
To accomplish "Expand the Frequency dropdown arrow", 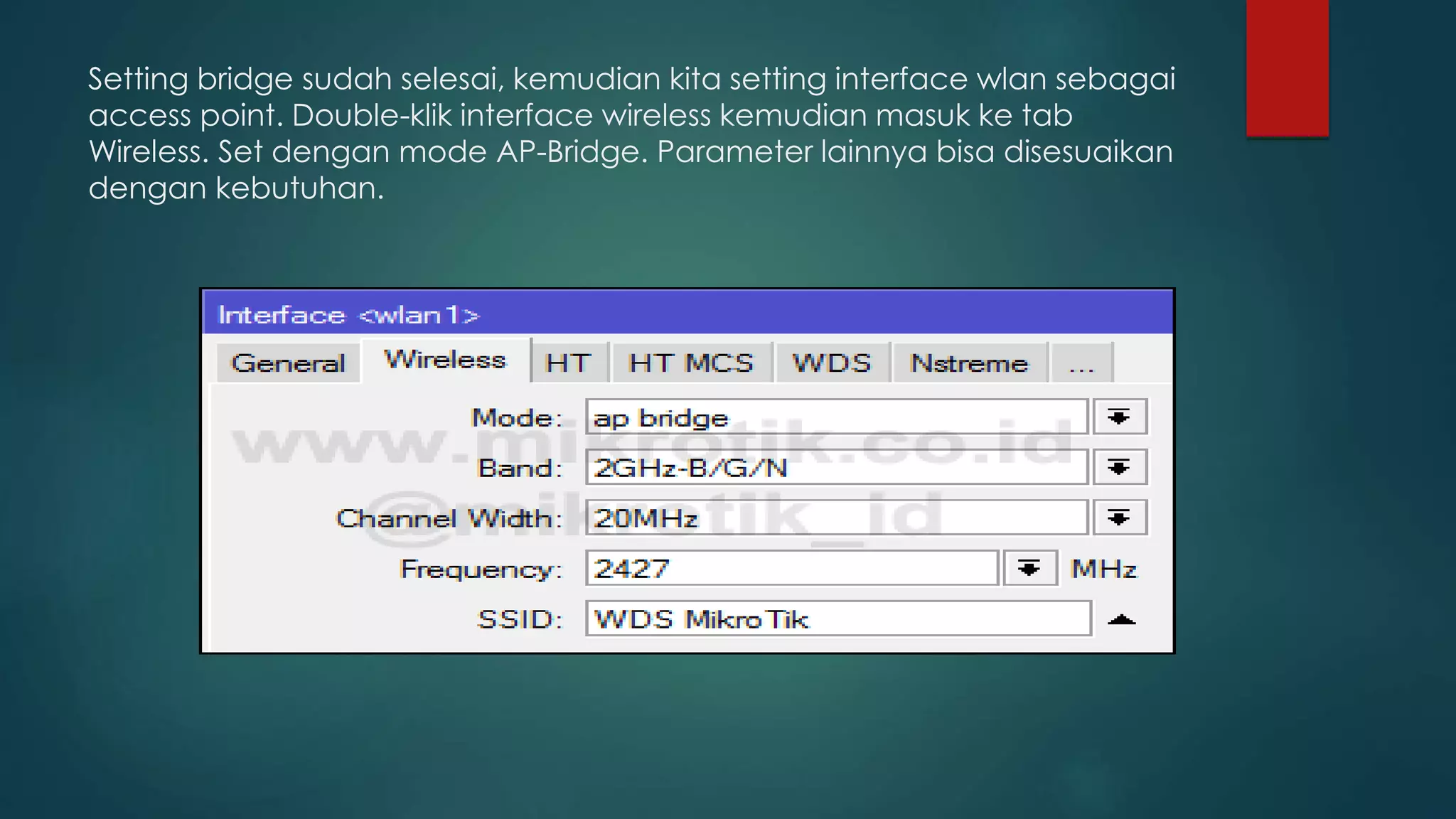I will point(1030,568).
